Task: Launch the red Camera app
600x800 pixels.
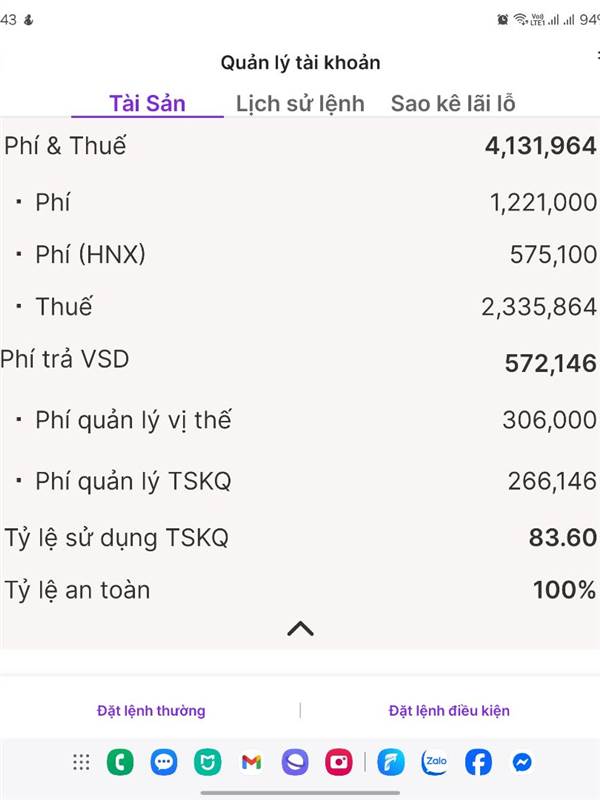Action: pos(339,762)
